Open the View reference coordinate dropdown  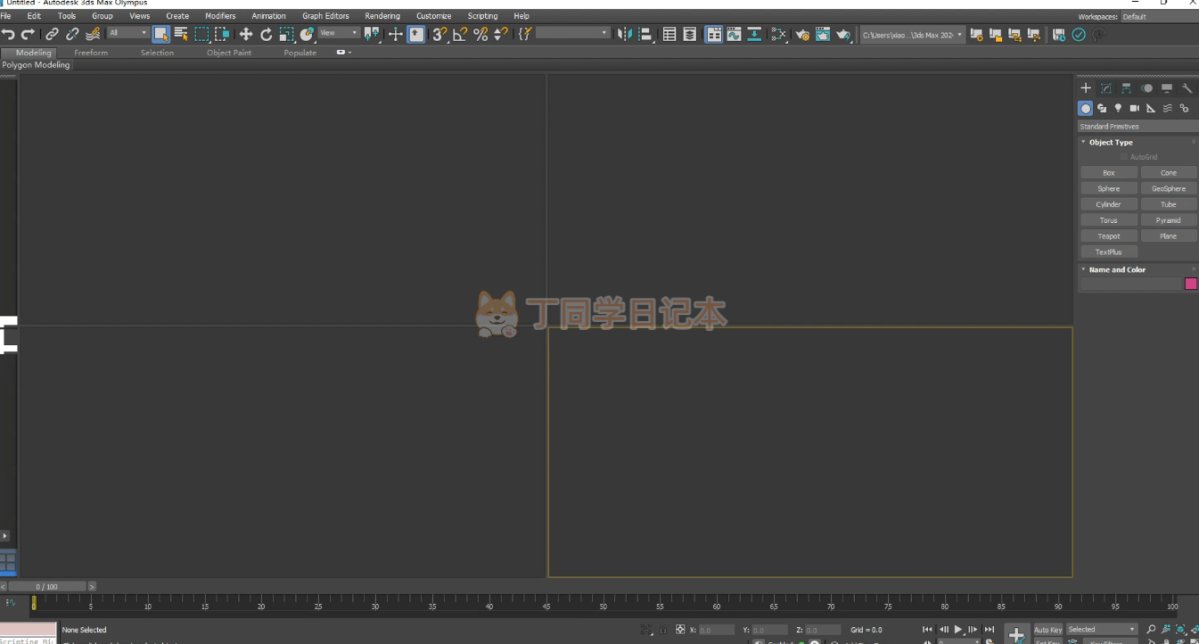[338, 34]
